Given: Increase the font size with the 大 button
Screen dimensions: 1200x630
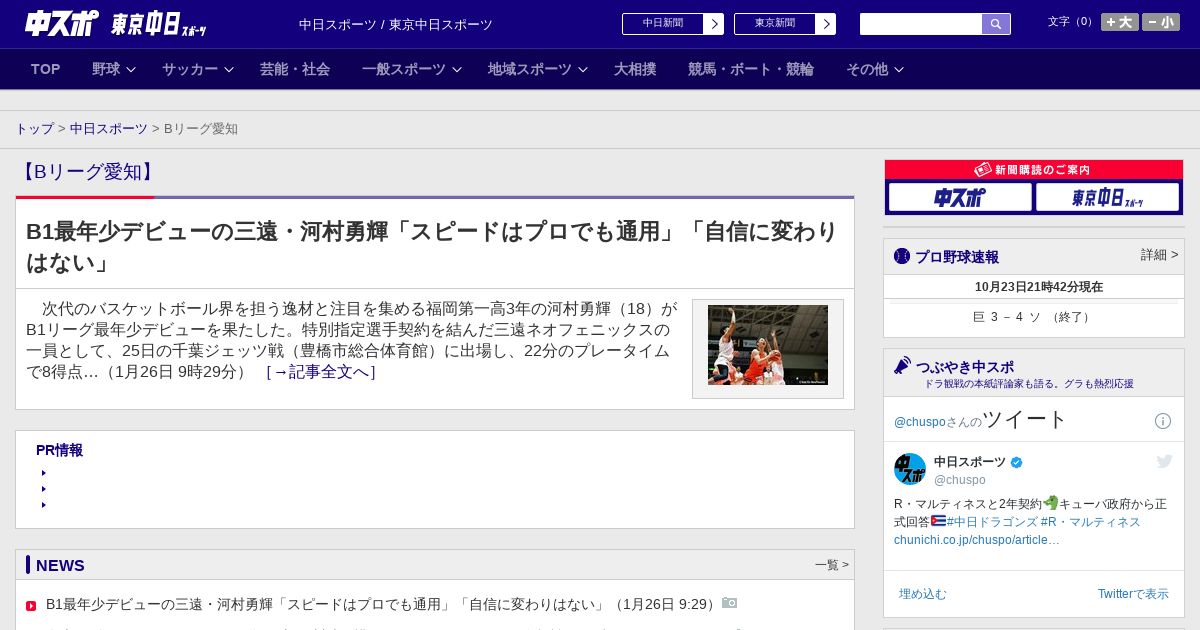Looking at the screenshot, I should pos(1119,22).
